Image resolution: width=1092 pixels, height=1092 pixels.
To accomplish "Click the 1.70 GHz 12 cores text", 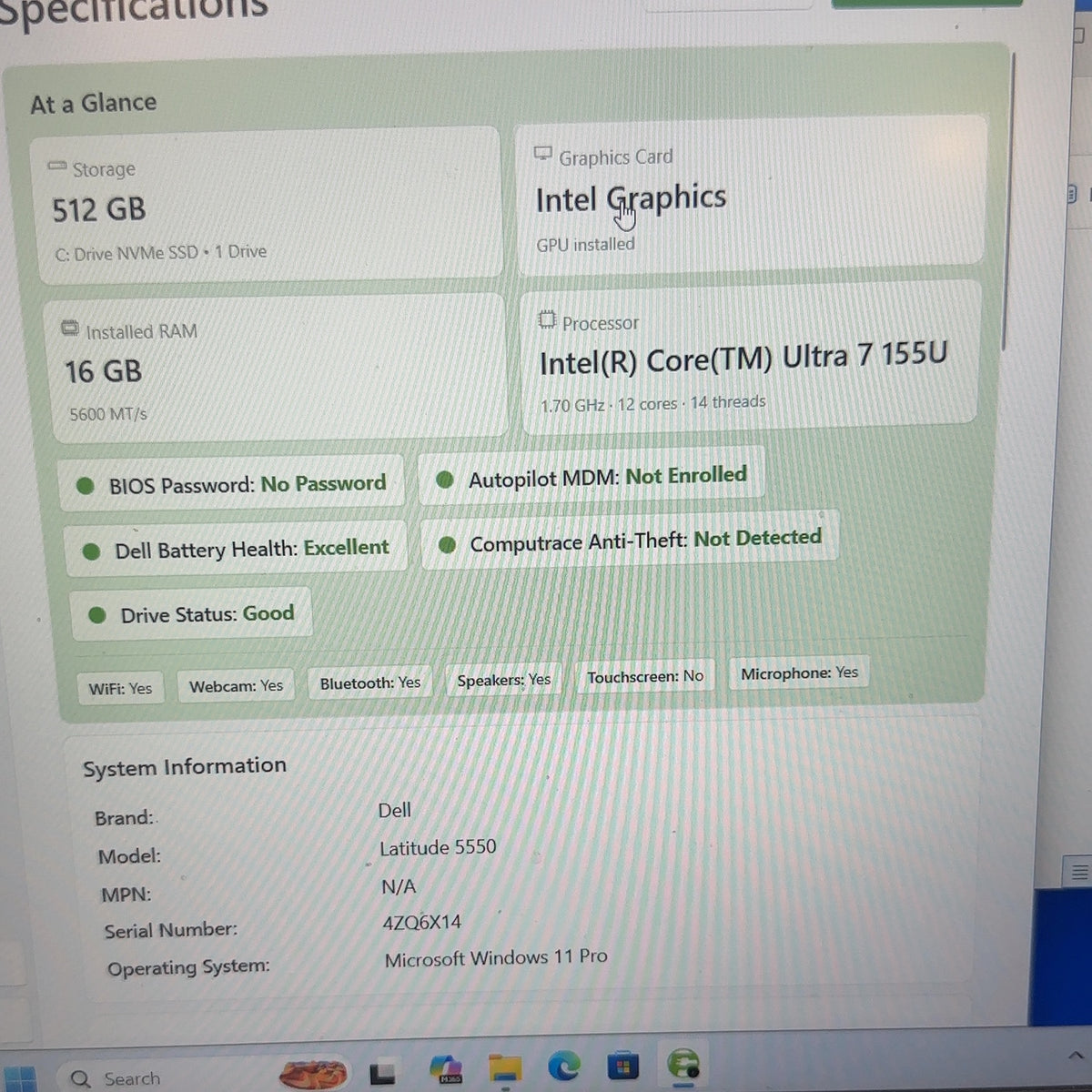I will point(652,403).
